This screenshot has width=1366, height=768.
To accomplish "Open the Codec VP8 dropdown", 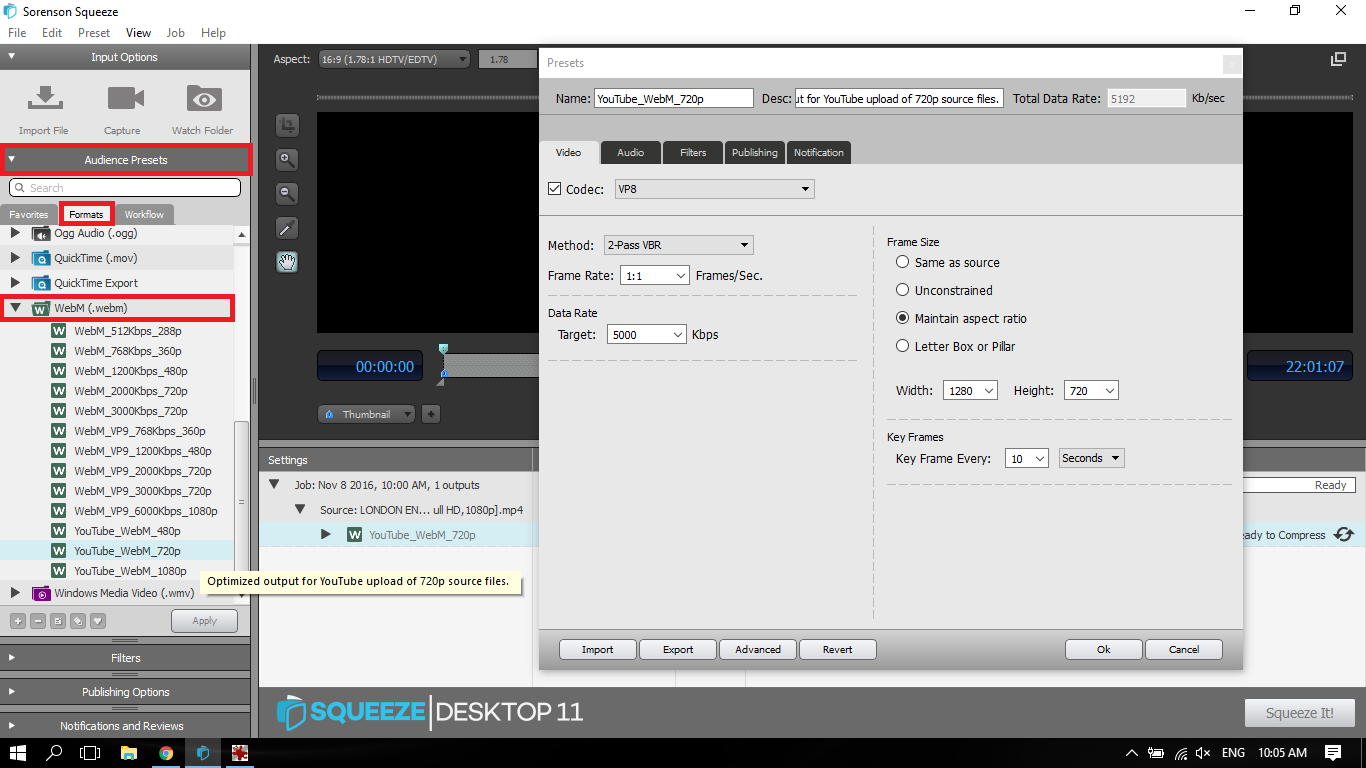I will click(714, 189).
